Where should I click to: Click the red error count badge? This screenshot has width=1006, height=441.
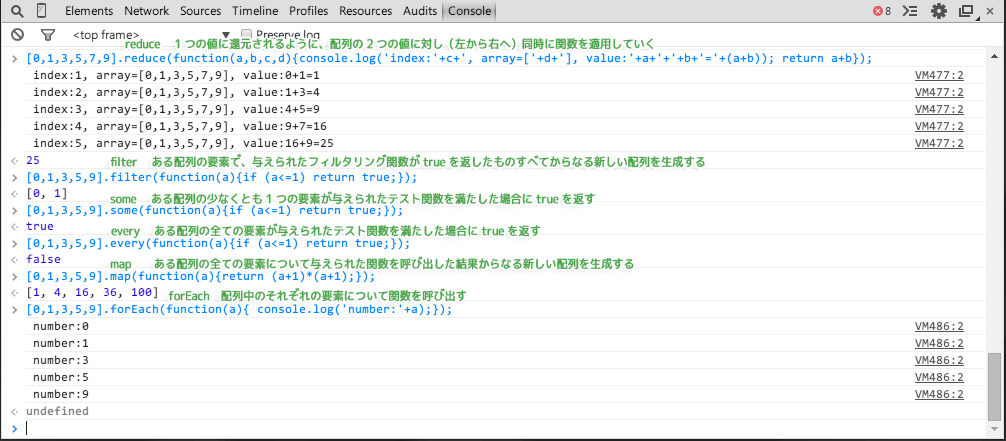(882, 11)
